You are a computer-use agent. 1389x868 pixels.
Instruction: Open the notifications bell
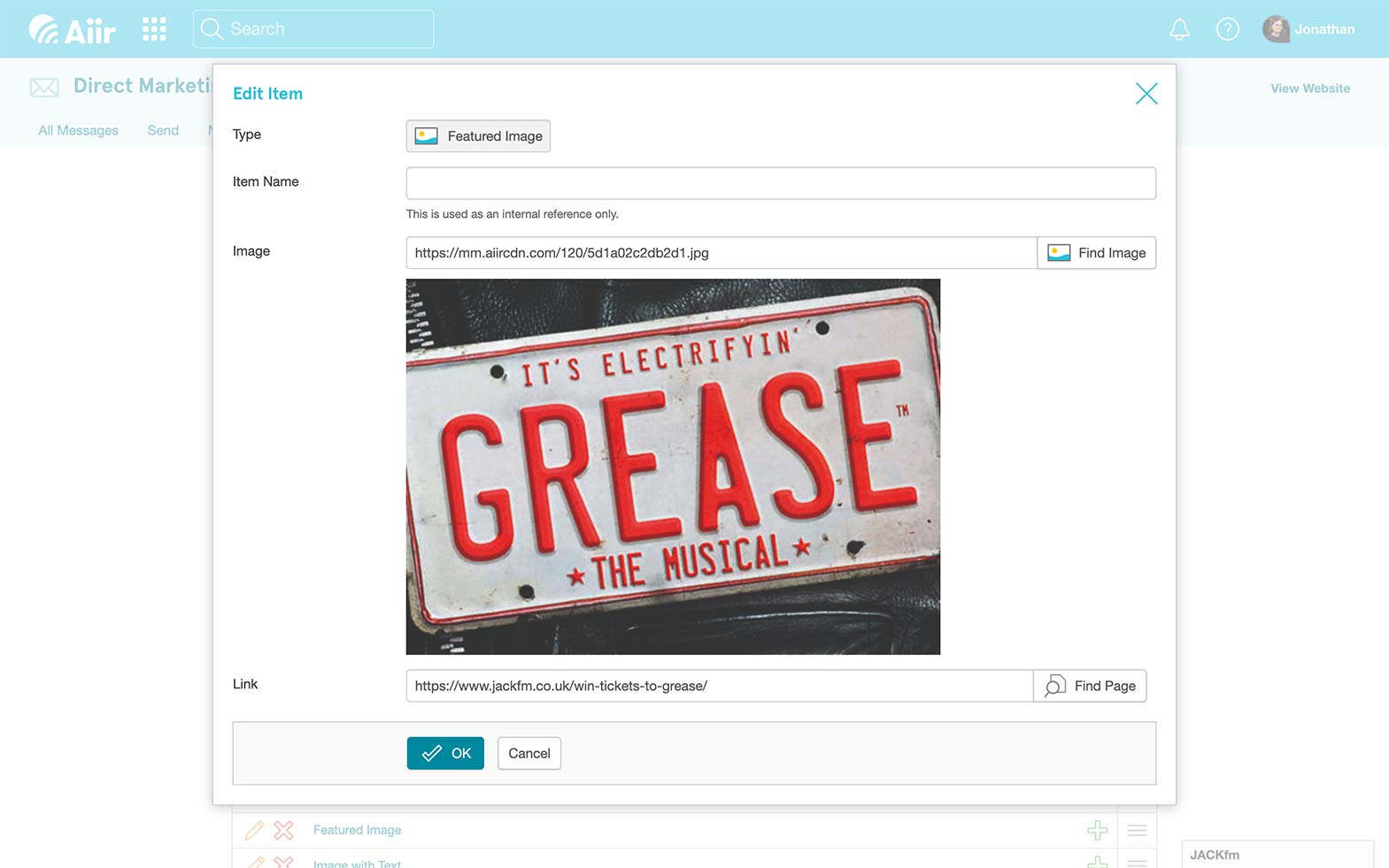point(1179,29)
